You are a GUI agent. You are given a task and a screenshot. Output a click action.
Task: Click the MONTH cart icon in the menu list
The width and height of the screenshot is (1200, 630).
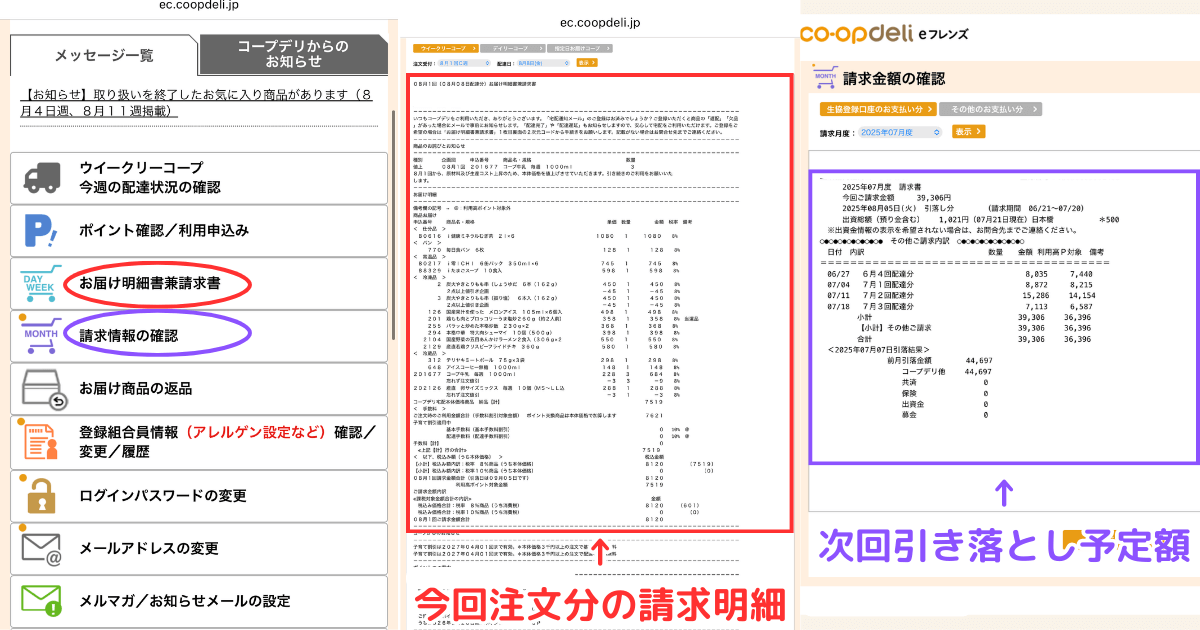tap(41, 336)
